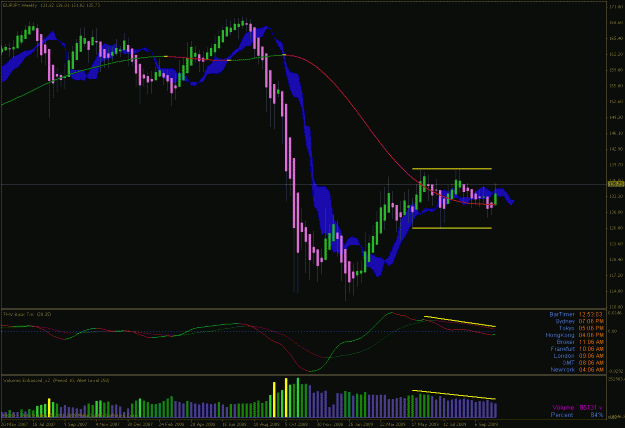Click the HongKong time entry
This screenshot has height=428, width=625.
coord(574,335)
